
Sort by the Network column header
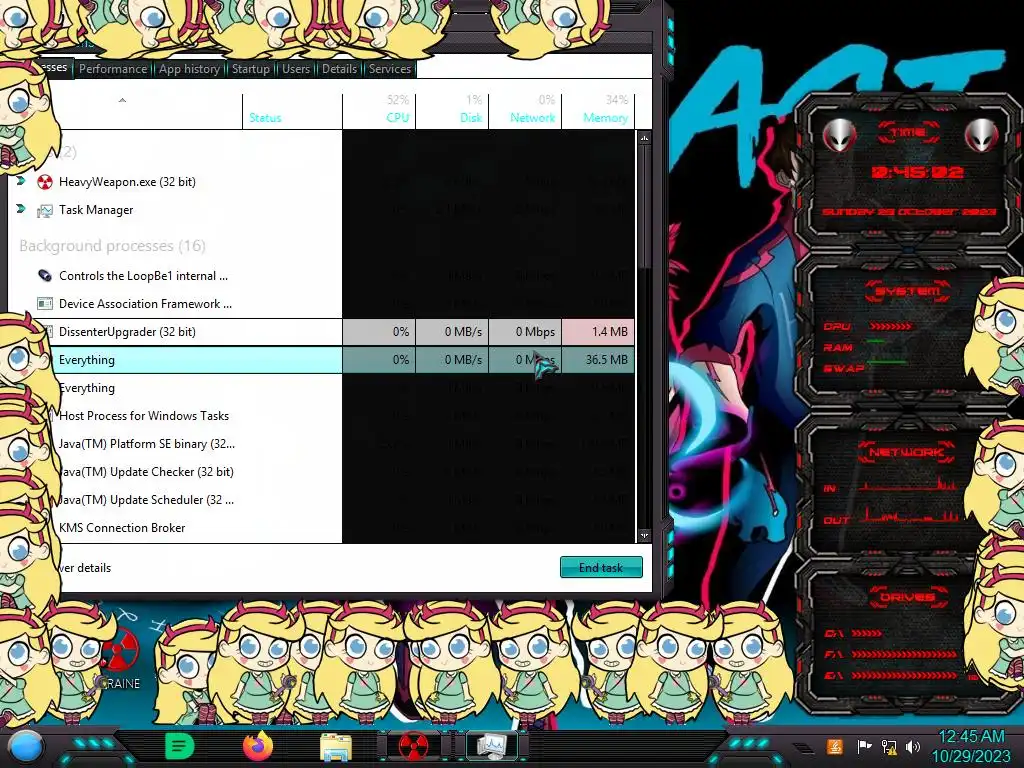click(x=525, y=110)
